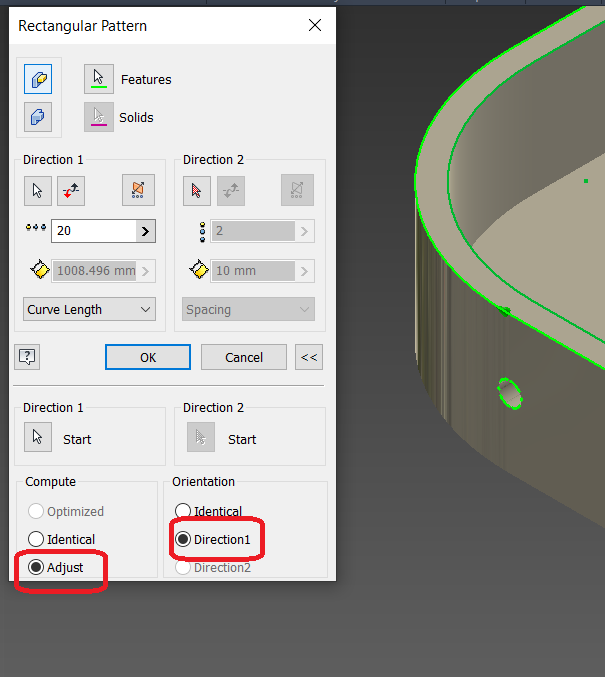Collapse the dialog with the << button

click(x=309, y=357)
